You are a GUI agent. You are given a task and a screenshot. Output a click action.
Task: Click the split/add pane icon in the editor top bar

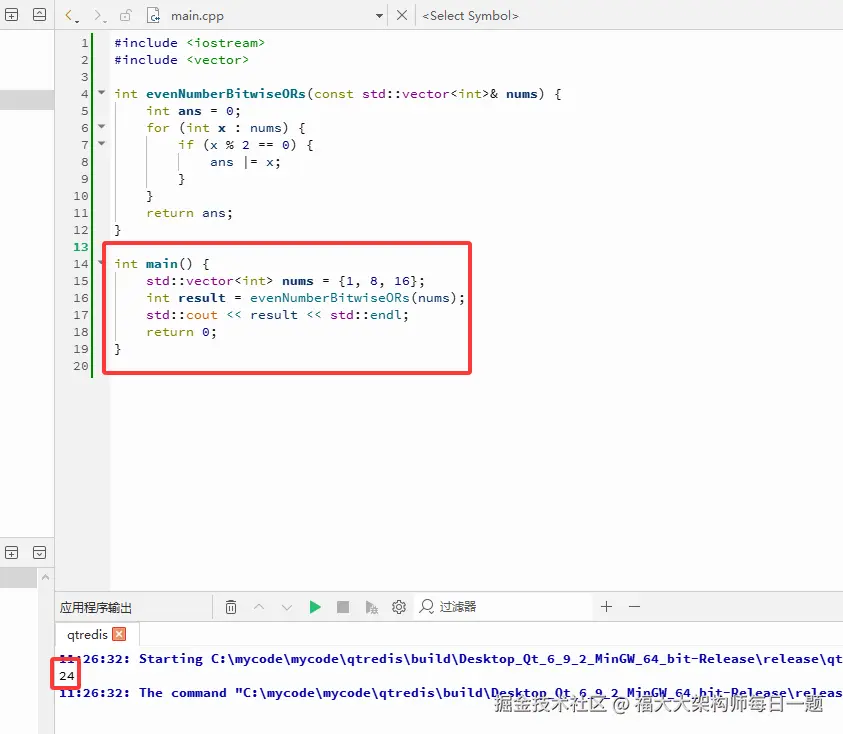pos(11,15)
